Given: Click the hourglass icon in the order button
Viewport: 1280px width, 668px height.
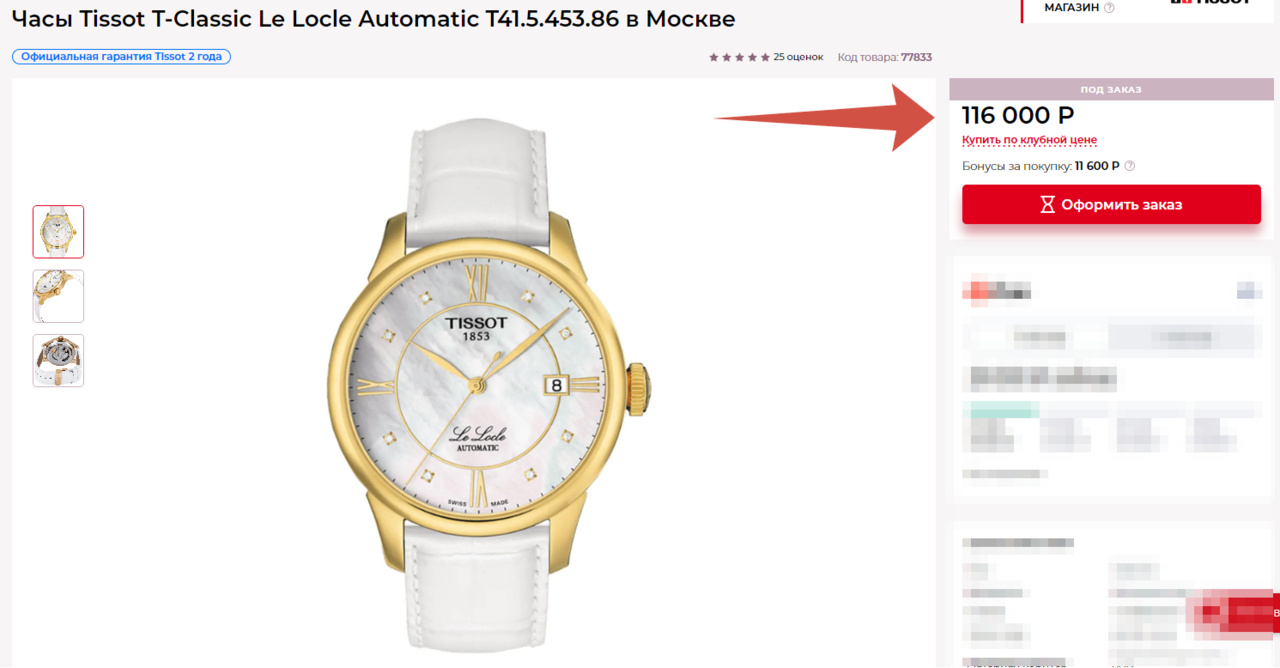Looking at the screenshot, I should pos(1047,204).
